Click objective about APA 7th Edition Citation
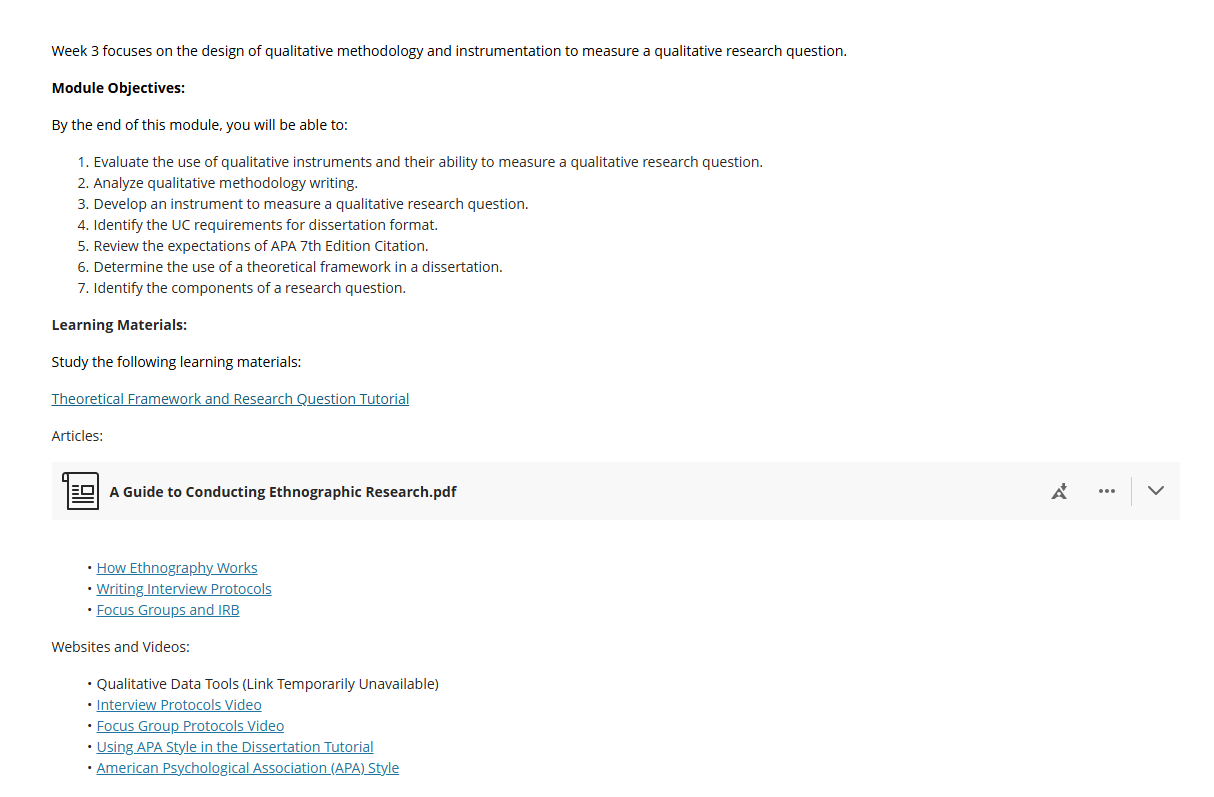 coord(260,245)
